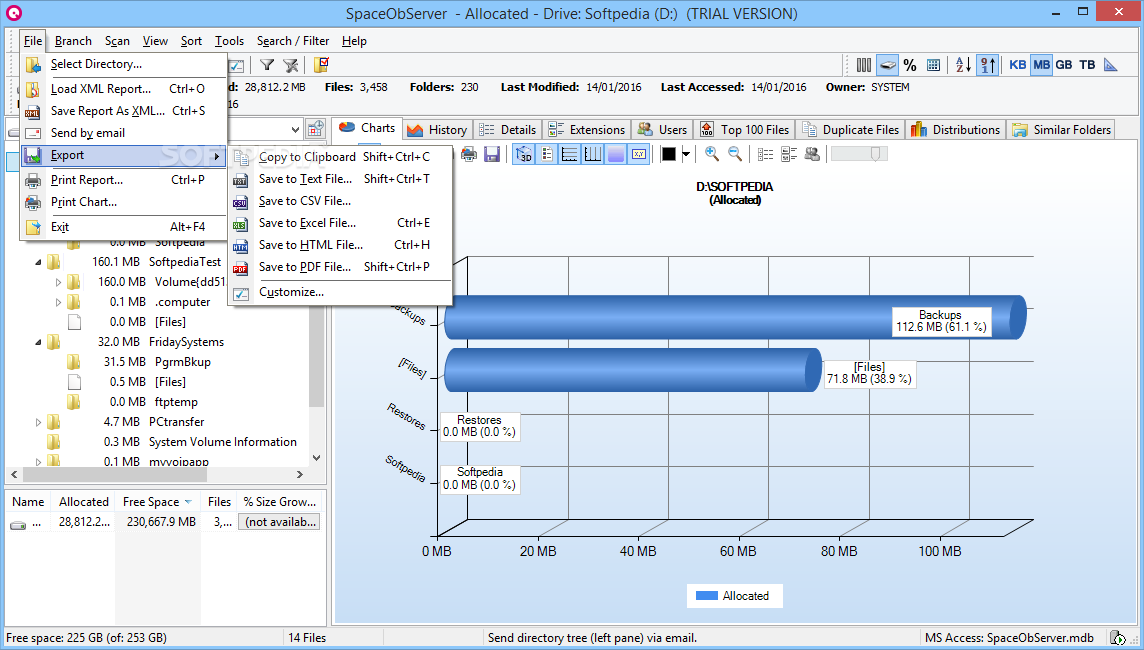Click the triangle ruler auto-unit icon

[x=1110, y=65]
